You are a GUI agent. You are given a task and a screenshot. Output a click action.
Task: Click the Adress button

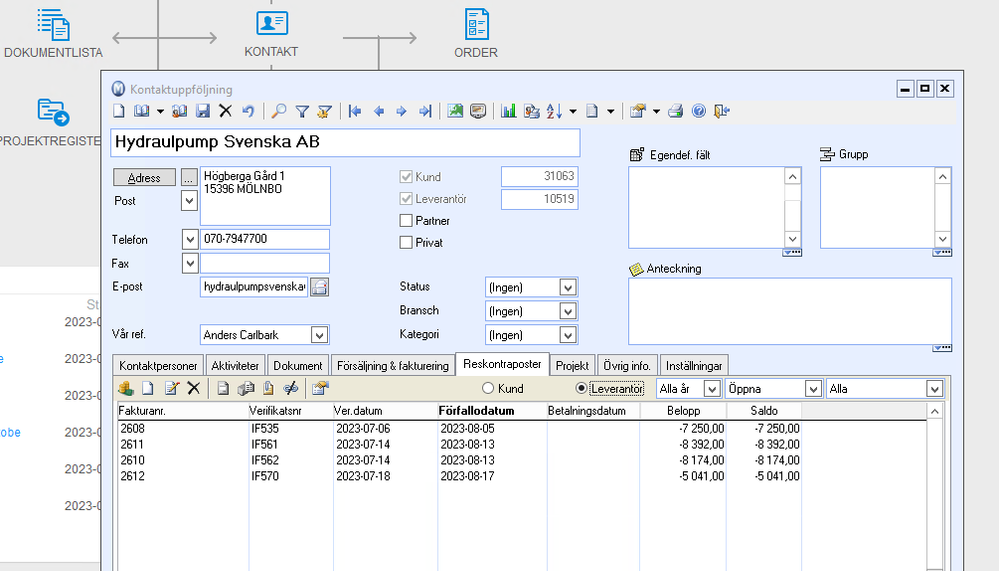144,178
